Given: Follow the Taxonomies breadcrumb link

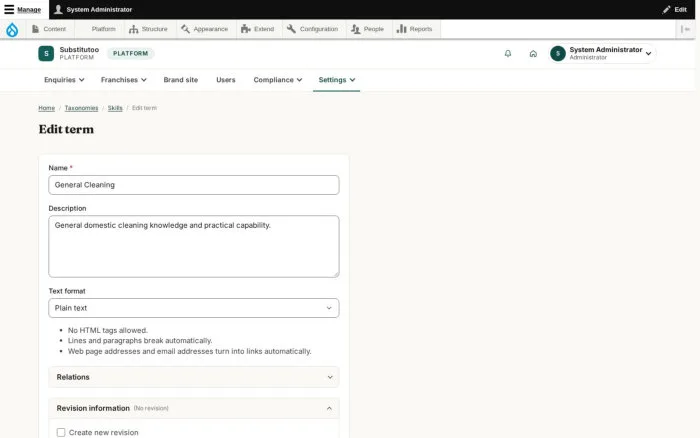Looking at the screenshot, I should pos(81,108).
